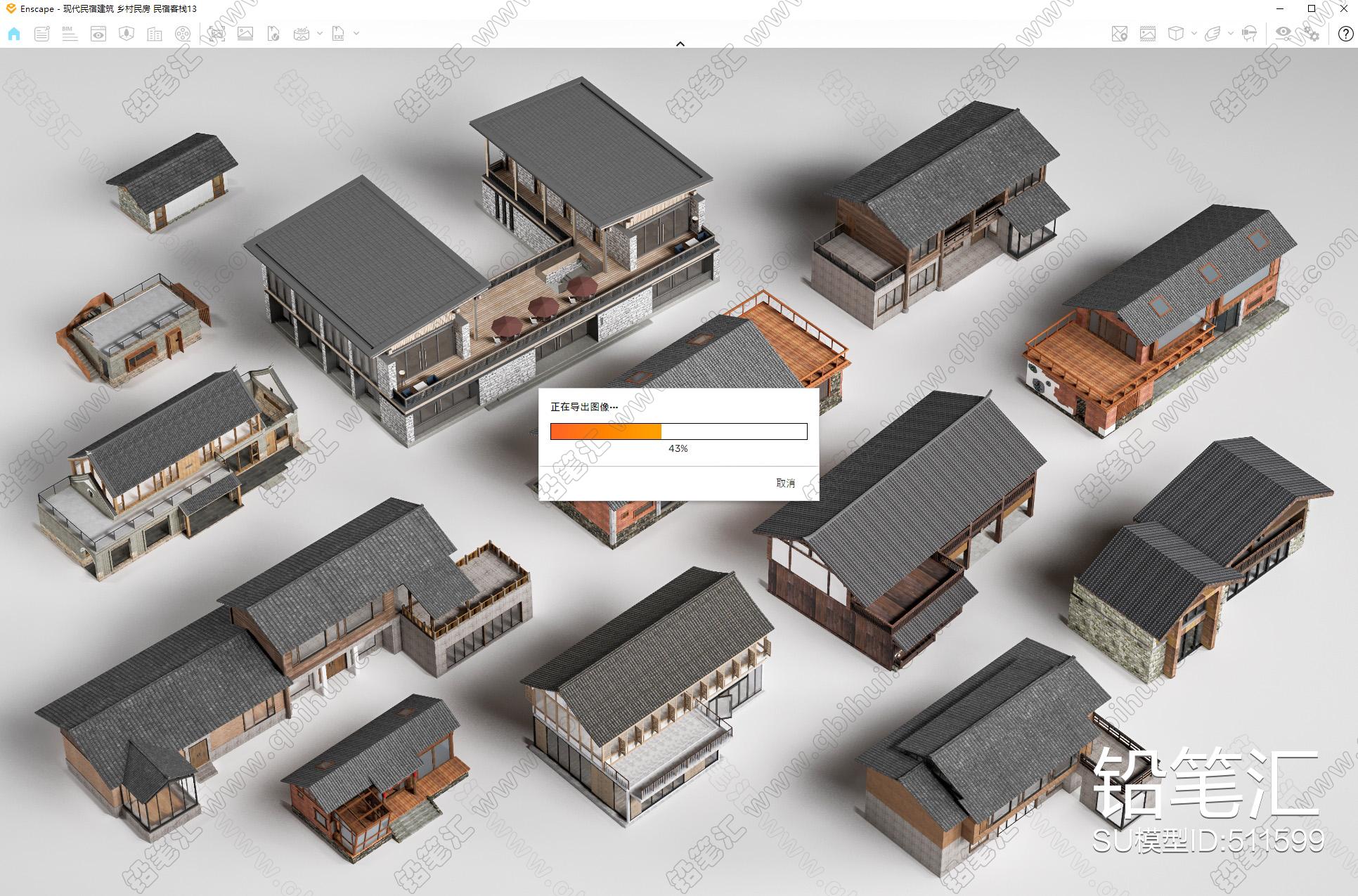The image size is (1358, 896).
Task: Click the 360 panorama render icon
Action: tap(302, 34)
